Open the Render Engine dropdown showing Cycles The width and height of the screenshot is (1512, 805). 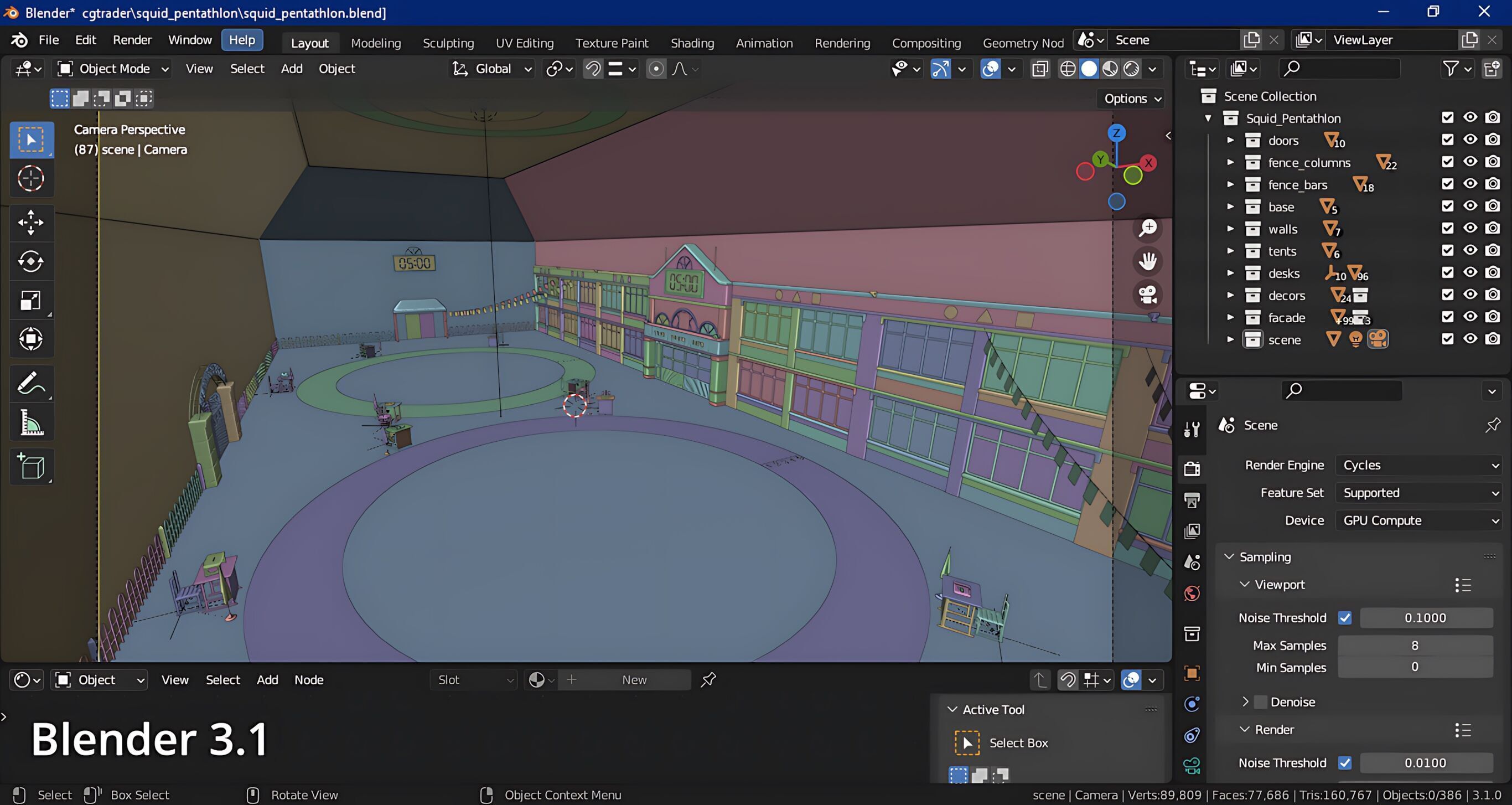(x=1417, y=465)
